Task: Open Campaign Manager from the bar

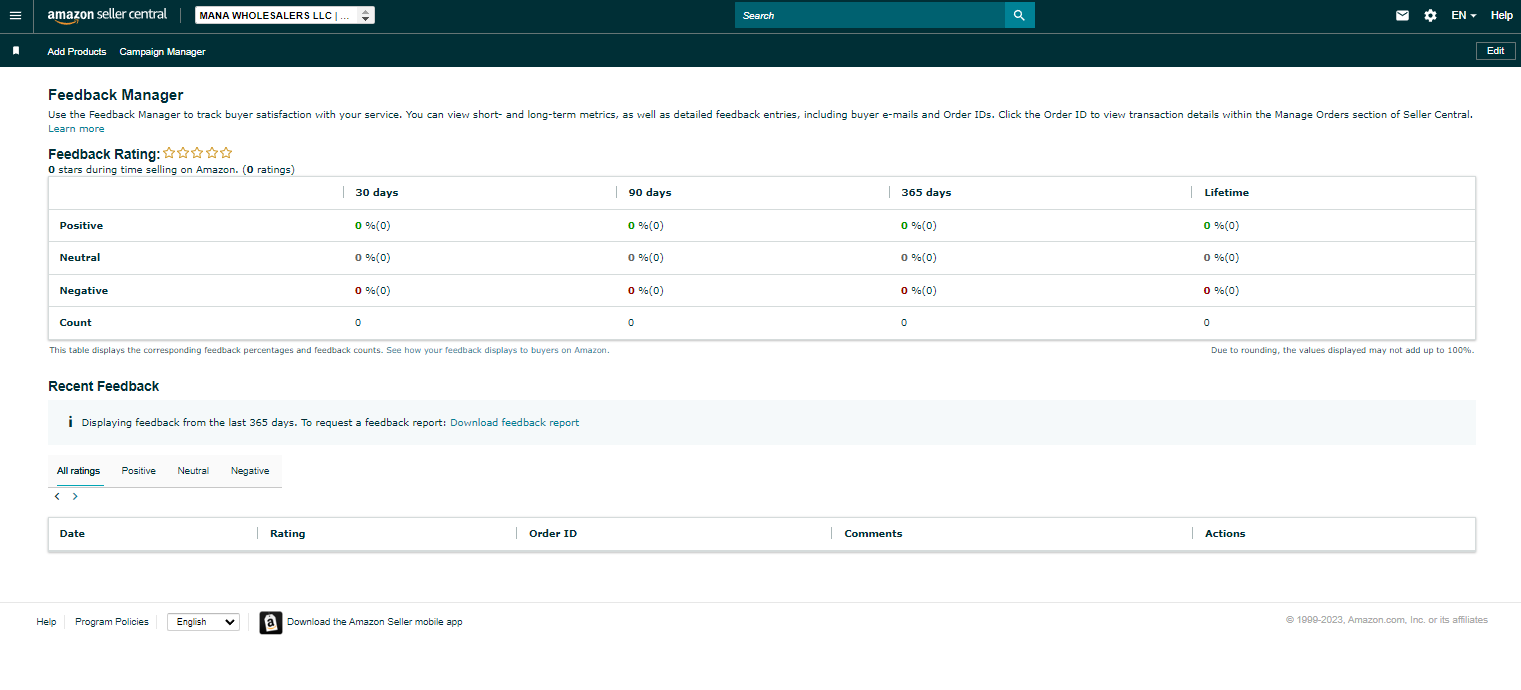Action: (162, 51)
